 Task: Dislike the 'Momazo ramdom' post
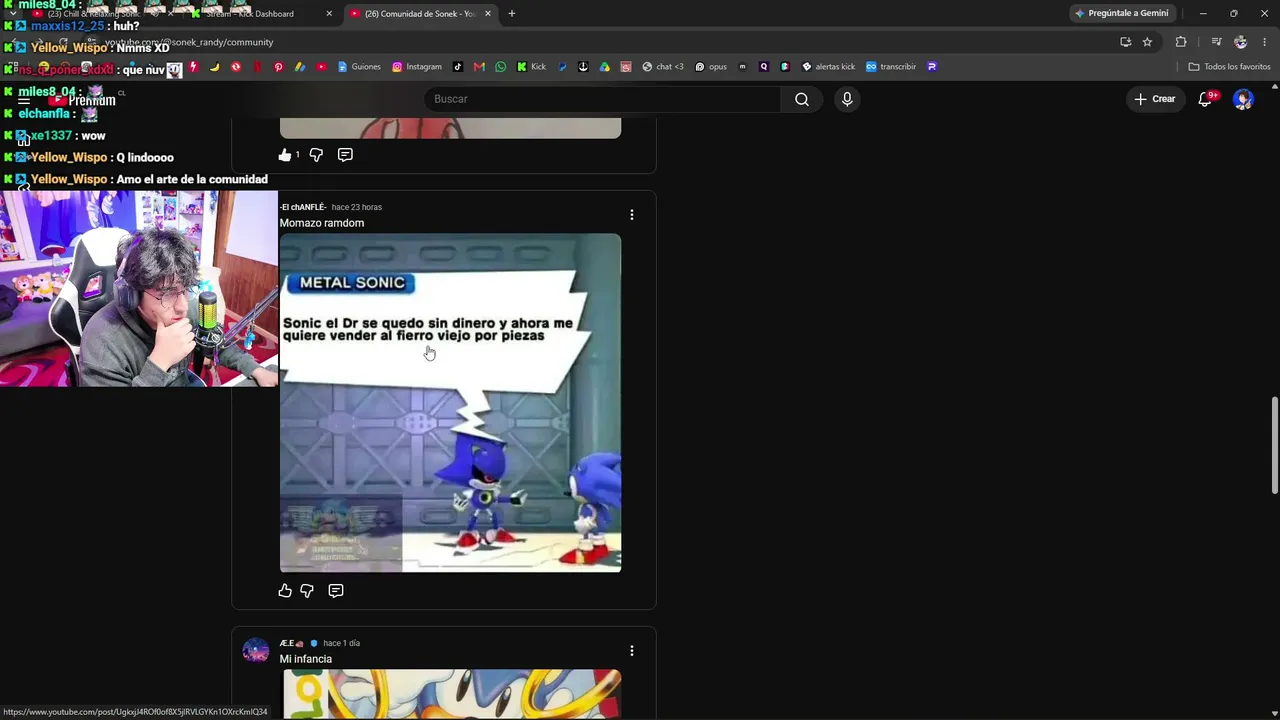tap(307, 591)
